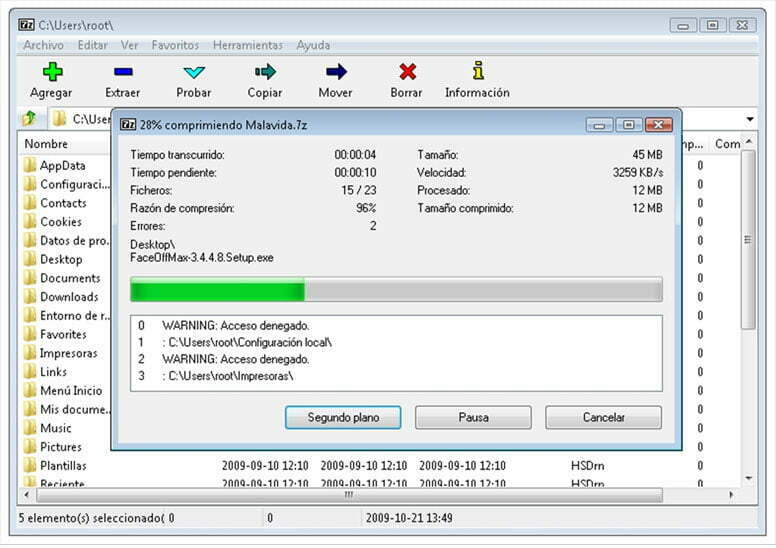Screen dimensions: 776x548
Task: Click the HSDrn attribute in the Plantillas row
Action: (587, 465)
